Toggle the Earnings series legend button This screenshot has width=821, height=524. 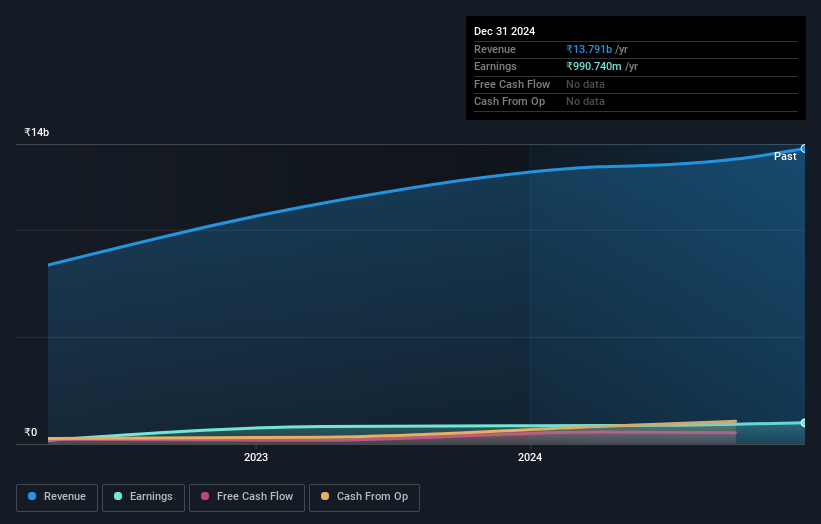point(143,497)
